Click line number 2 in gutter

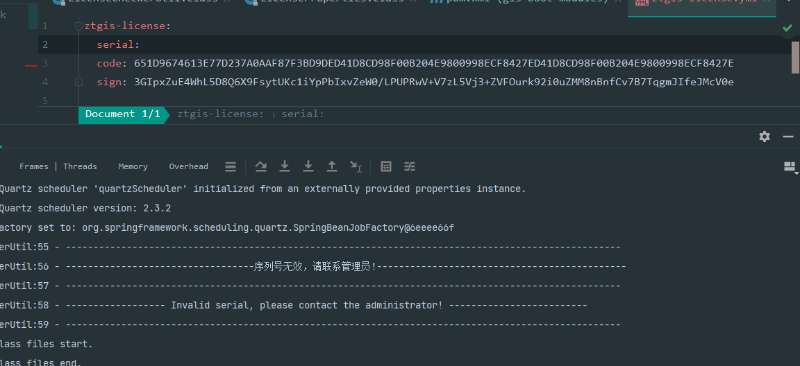tap(45, 44)
